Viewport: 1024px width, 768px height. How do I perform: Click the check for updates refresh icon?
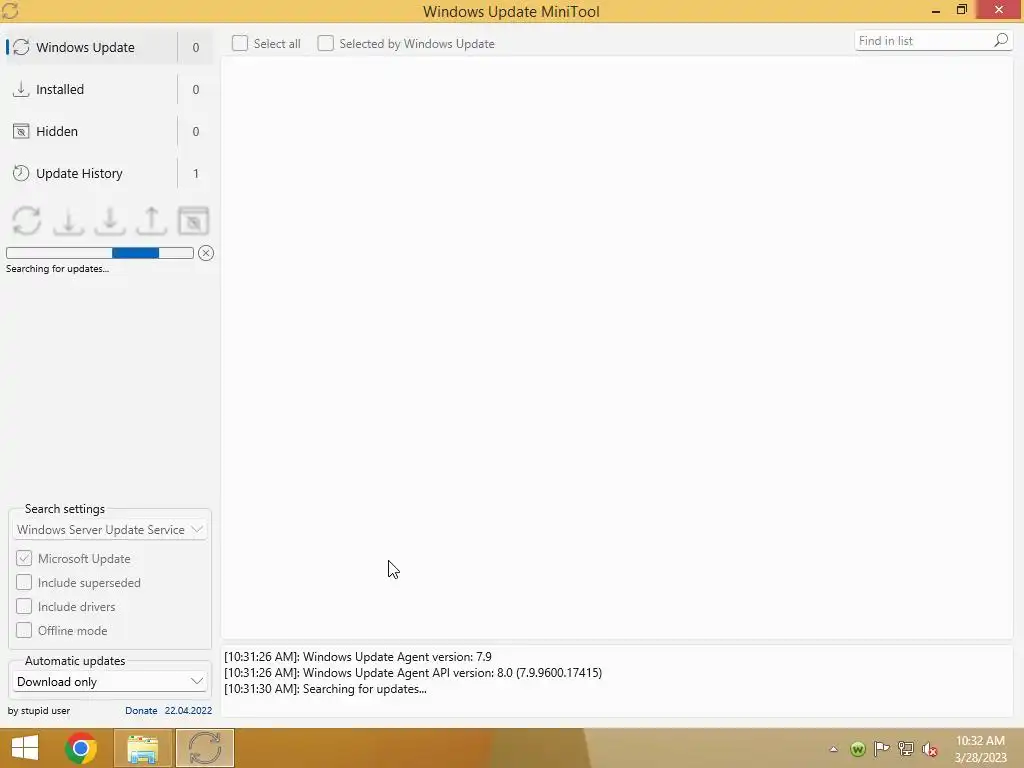[x=27, y=221]
